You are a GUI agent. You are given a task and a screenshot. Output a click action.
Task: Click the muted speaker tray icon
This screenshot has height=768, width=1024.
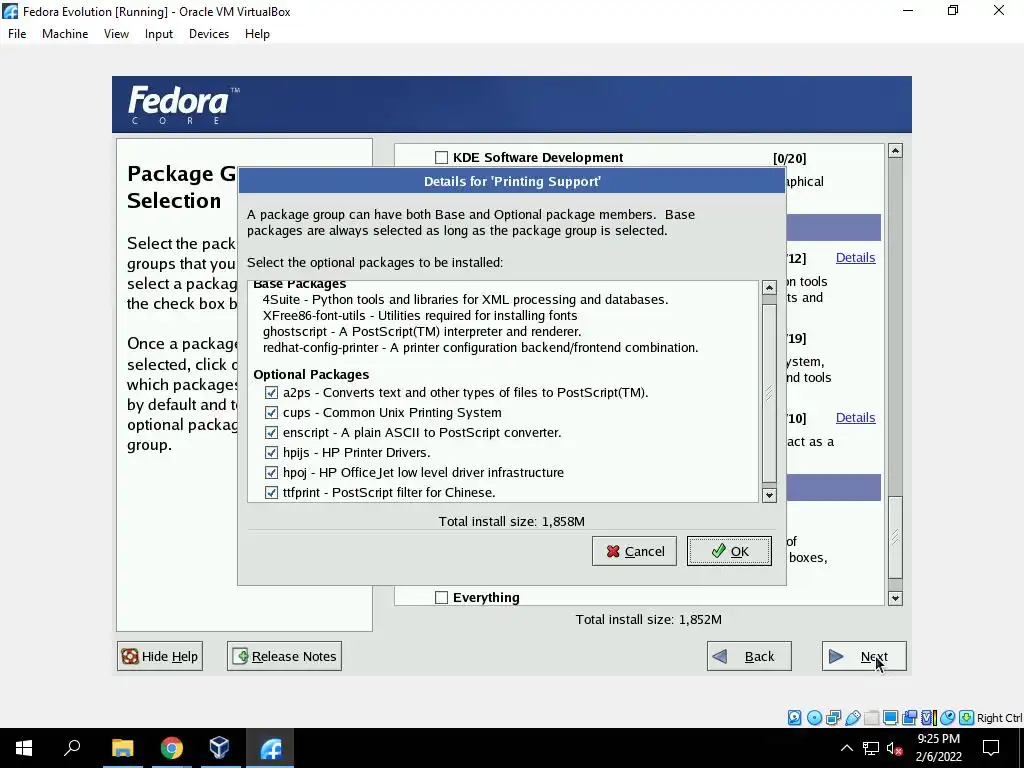894,748
